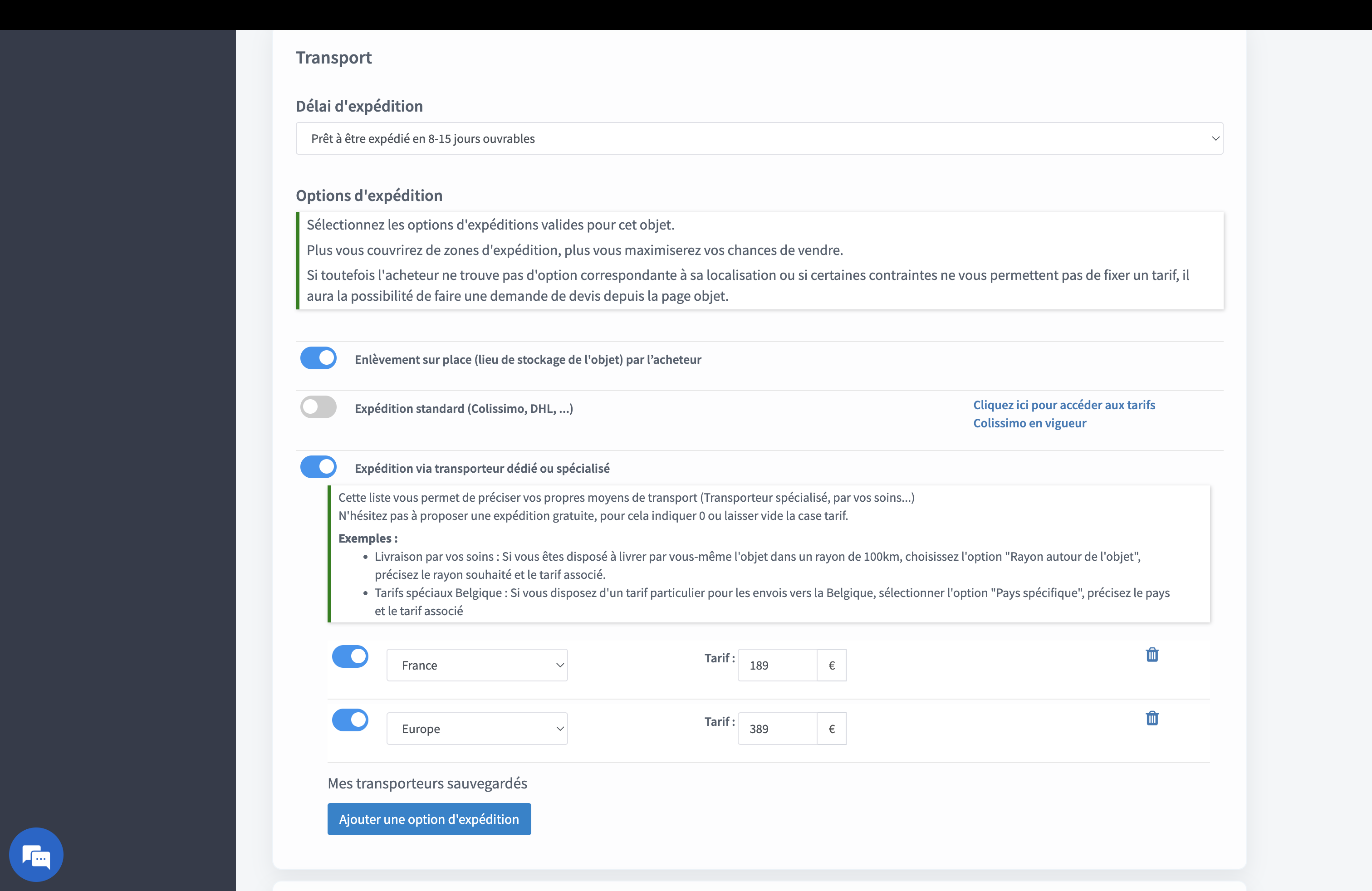Toggle off the France shipping row
The image size is (1372, 891).
coord(350,656)
